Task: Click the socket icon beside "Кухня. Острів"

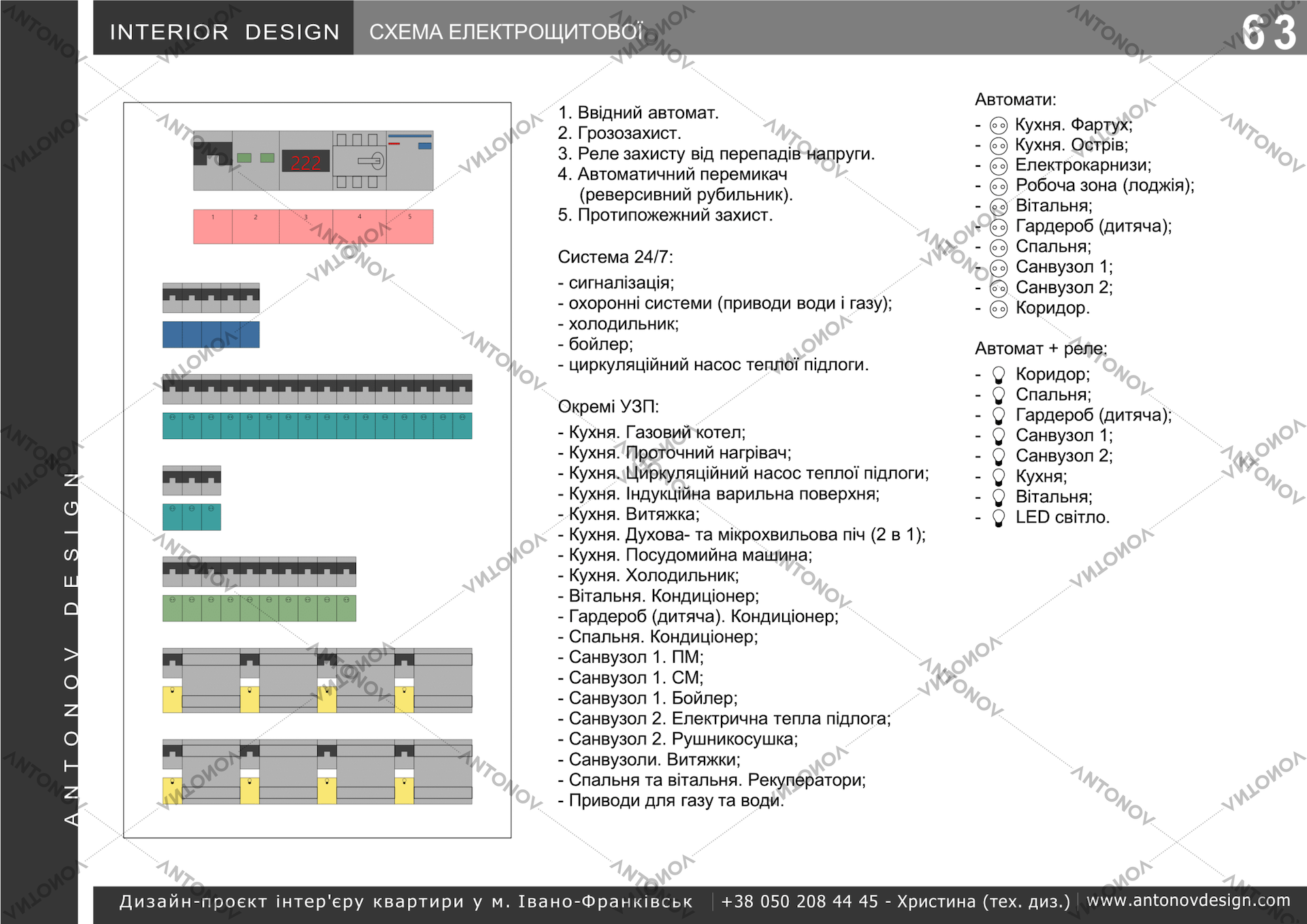Action: coord(998,146)
